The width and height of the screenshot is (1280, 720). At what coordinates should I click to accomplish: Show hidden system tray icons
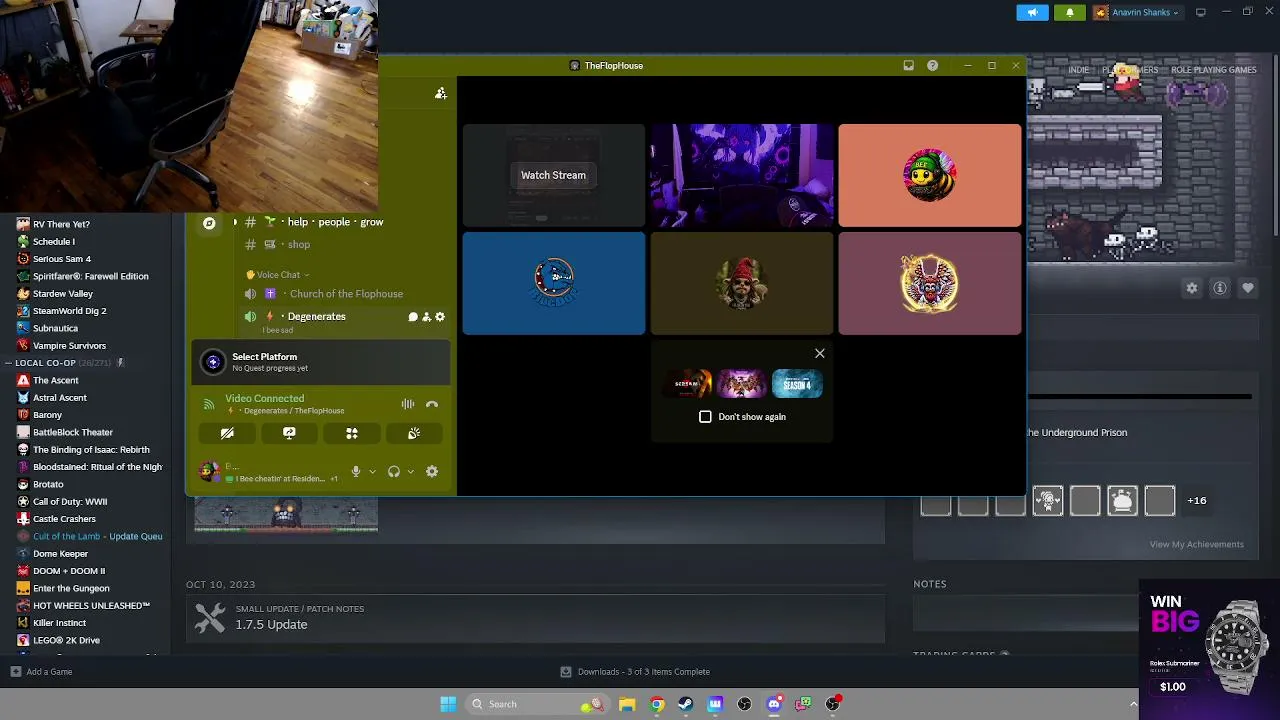(x=1133, y=704)
